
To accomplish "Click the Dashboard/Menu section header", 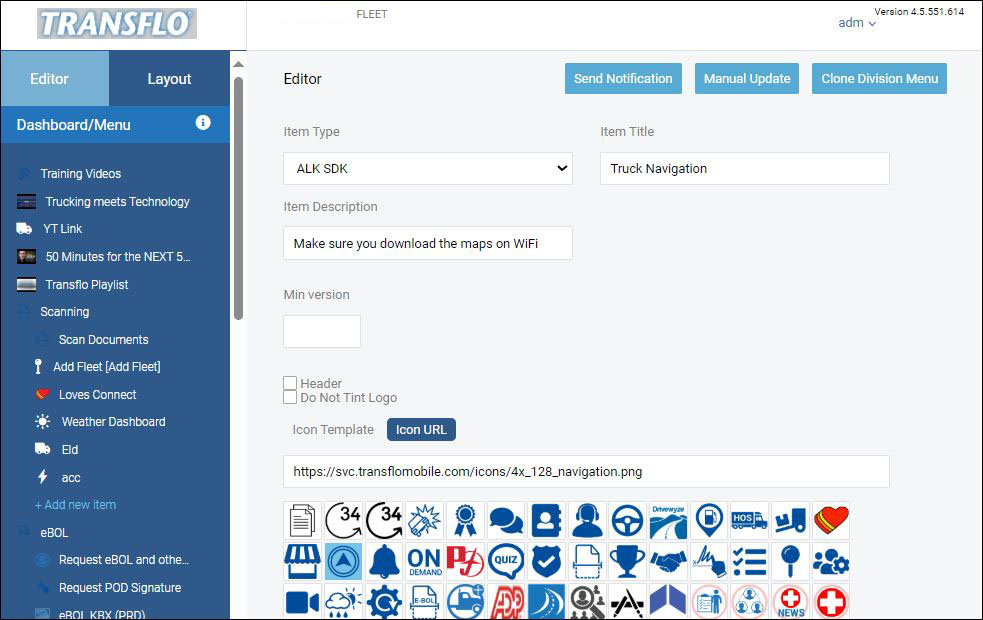I will [115, 124].
